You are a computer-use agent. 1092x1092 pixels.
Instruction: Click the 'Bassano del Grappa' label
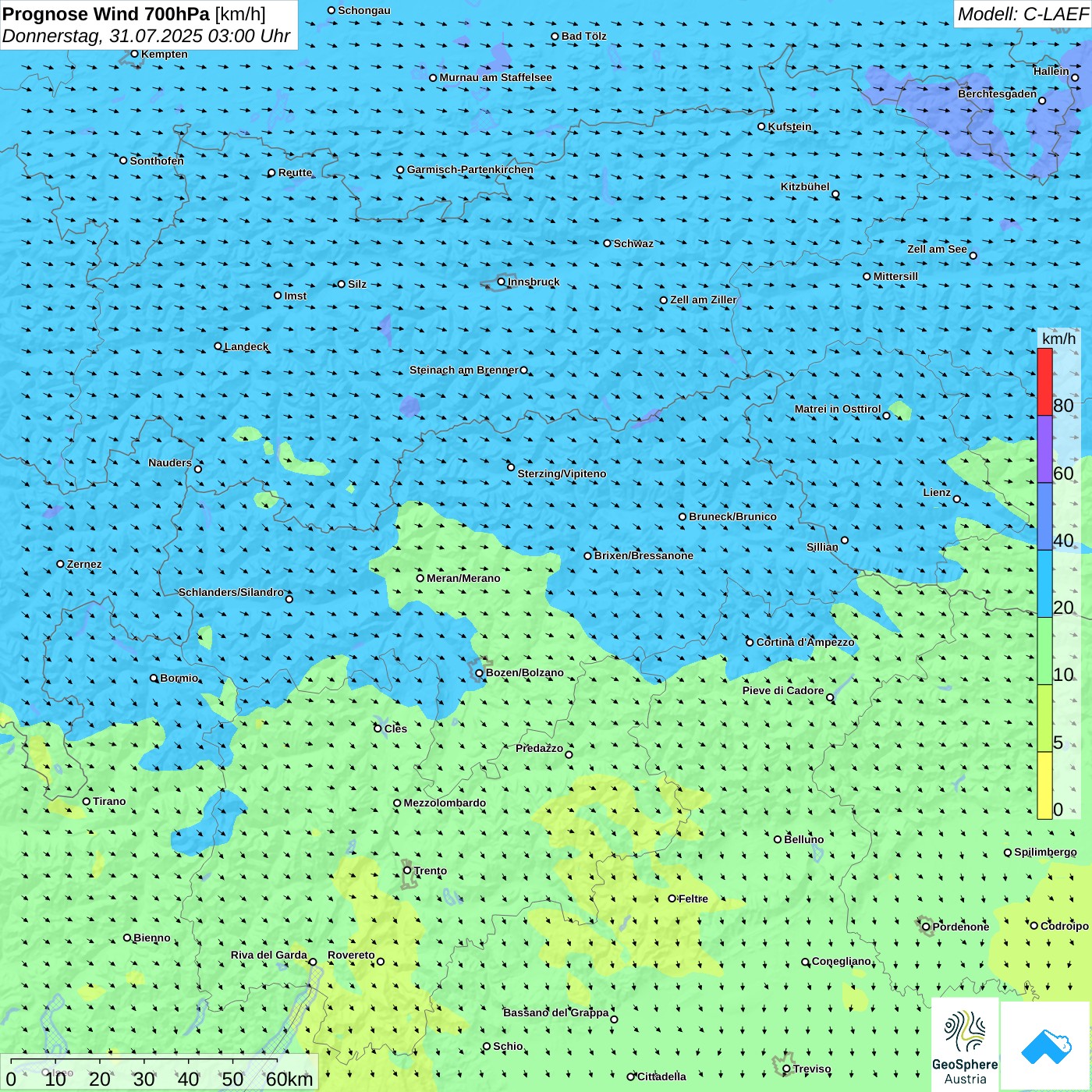click(555, 1012)
